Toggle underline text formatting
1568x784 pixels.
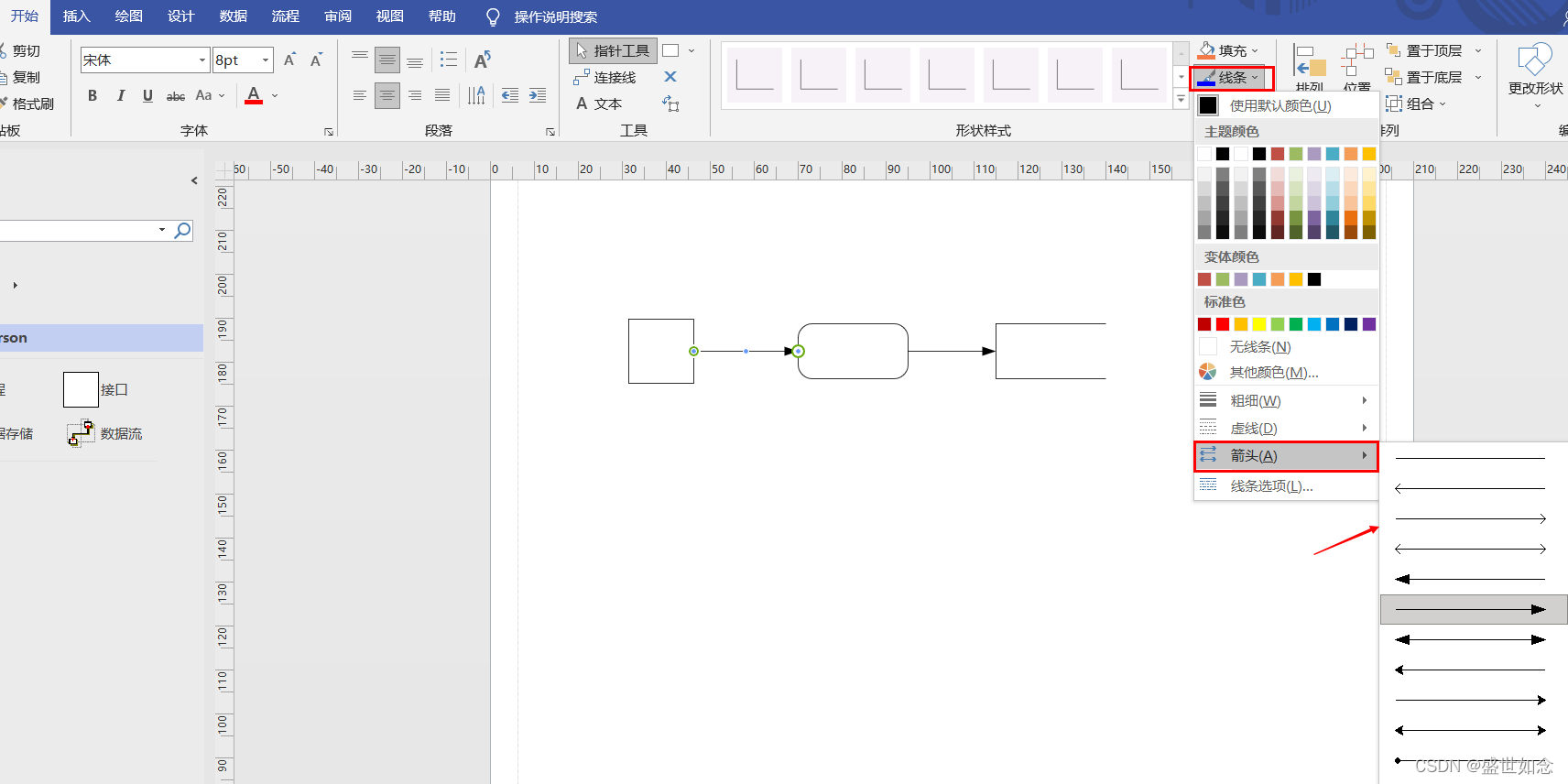(147, 95)
